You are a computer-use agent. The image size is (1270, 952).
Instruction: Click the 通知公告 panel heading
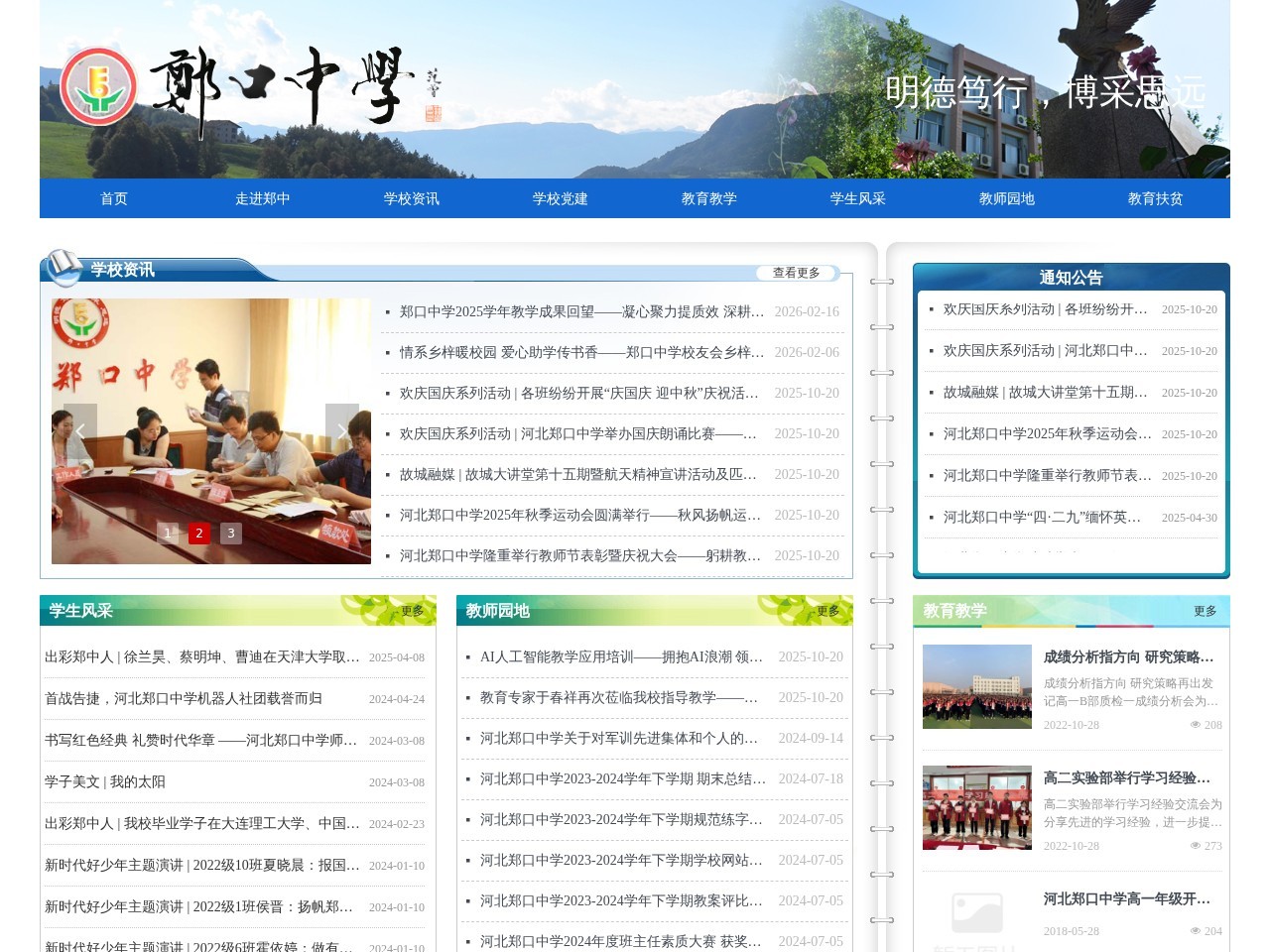tap(1071, 278)
